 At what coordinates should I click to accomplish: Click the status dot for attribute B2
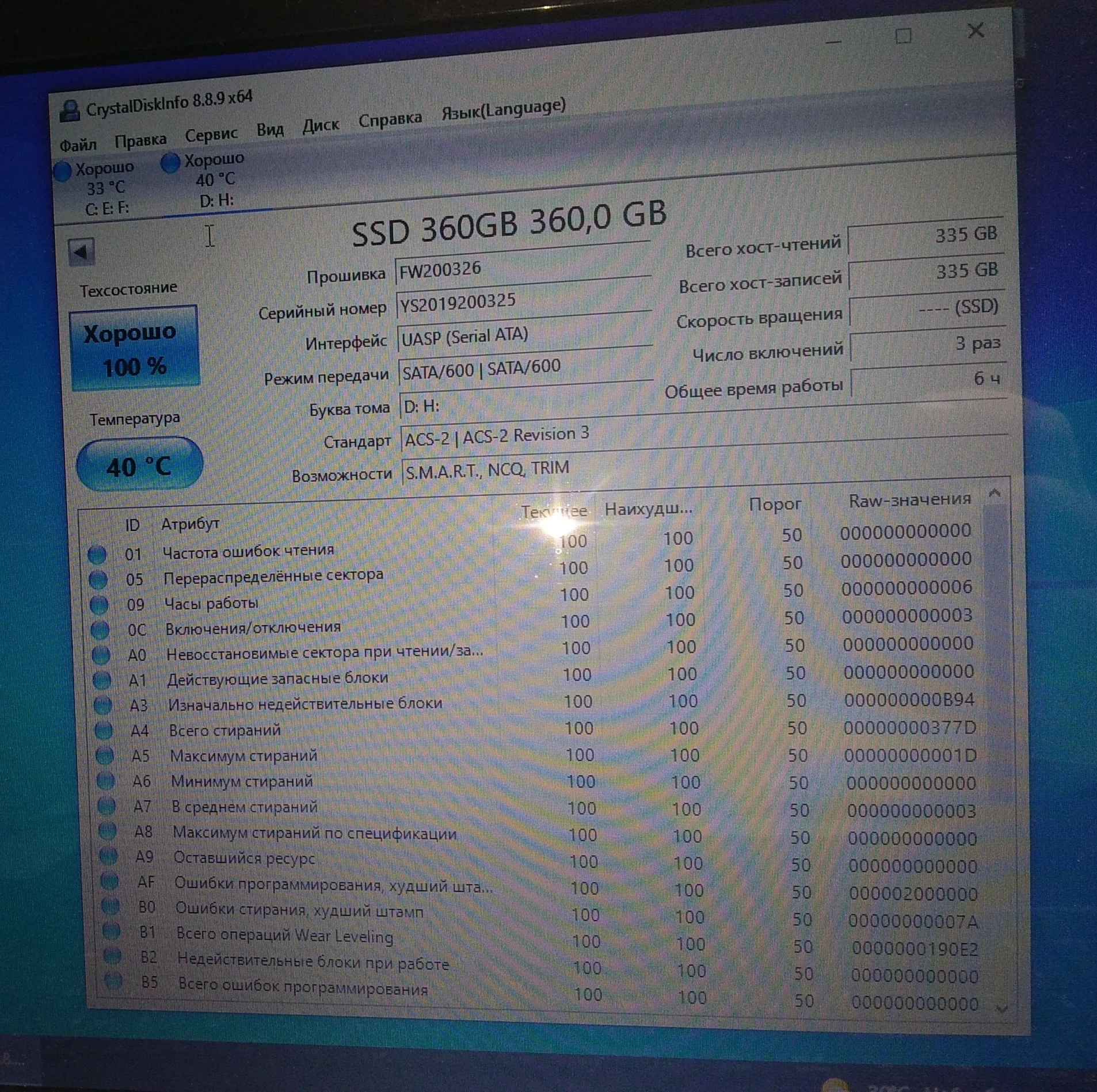point(113,956)
